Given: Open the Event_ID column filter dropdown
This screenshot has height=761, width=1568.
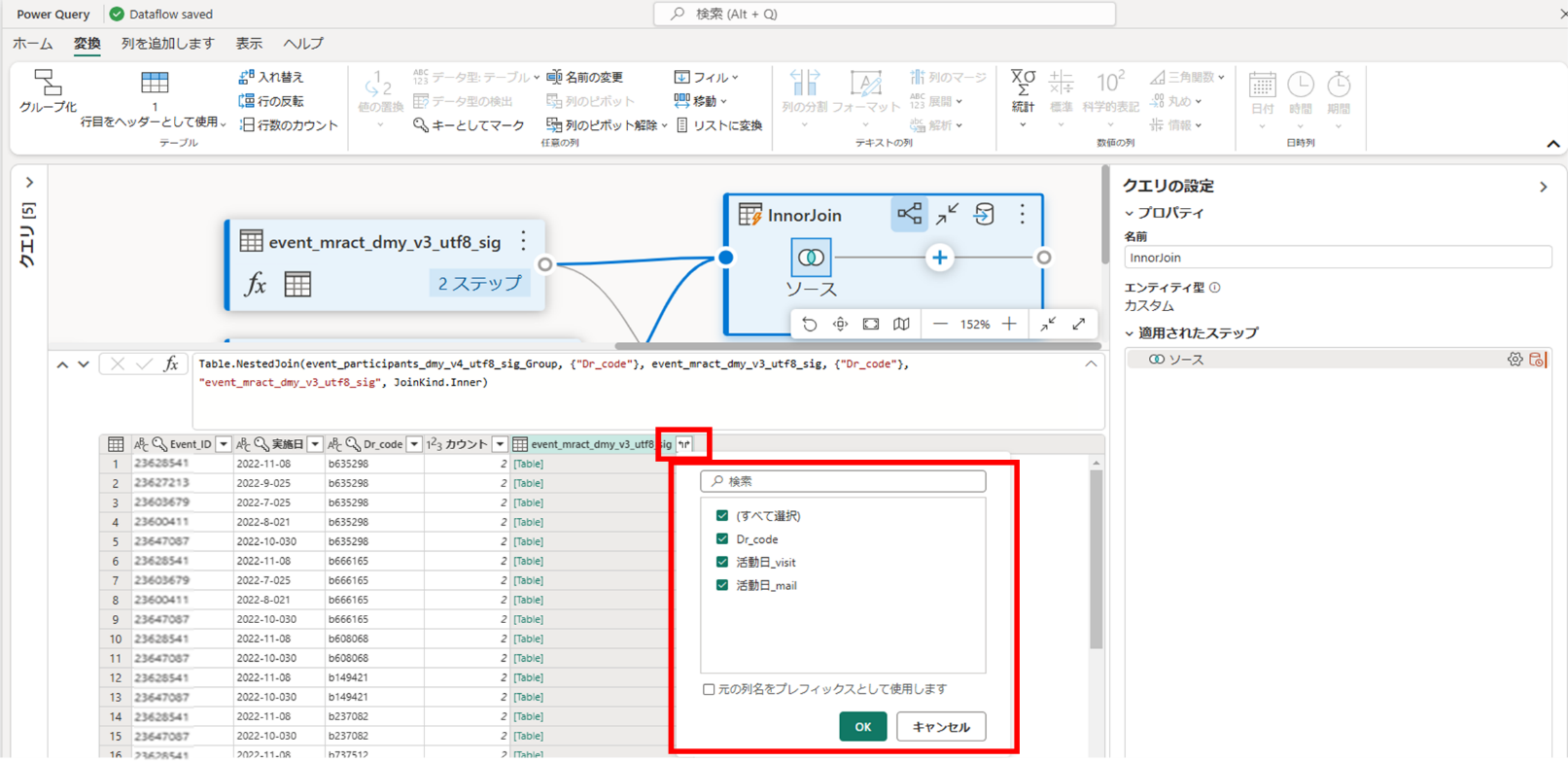Looking at the screenshot, I should pos(224,444).
